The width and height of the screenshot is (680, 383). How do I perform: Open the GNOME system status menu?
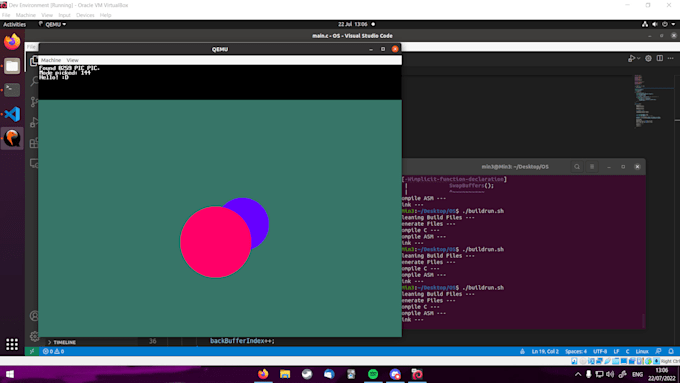tap(659, 24)
